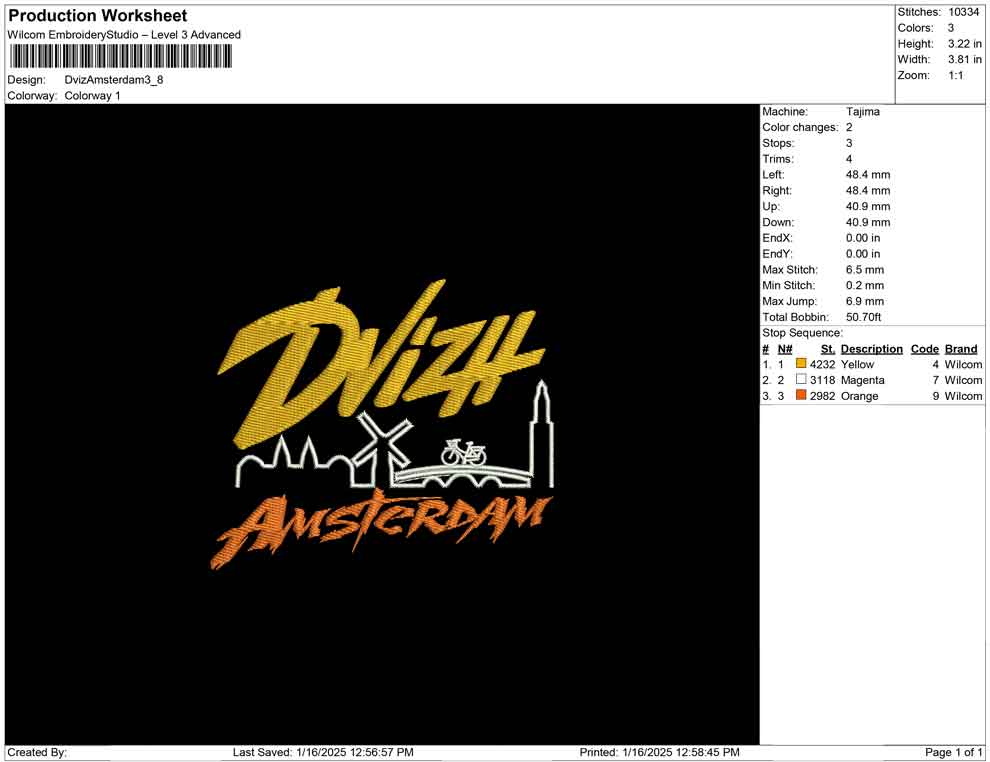990x762 pixels.
Task: Click the stitch count '3118' in stop sequence
Action: pyautogui.click(x=822, y=380)
